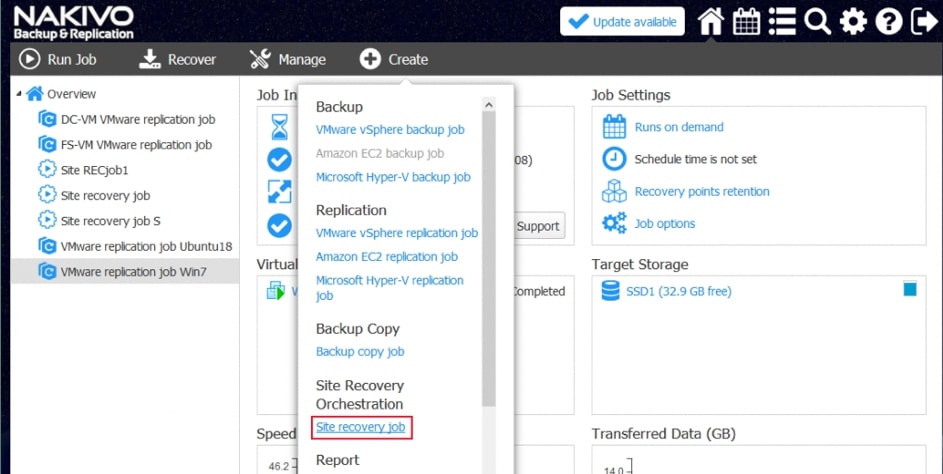The height and width of the screenshot is (474, 943).
Task: Open the Activities list icon
Action: pos(782,21)
